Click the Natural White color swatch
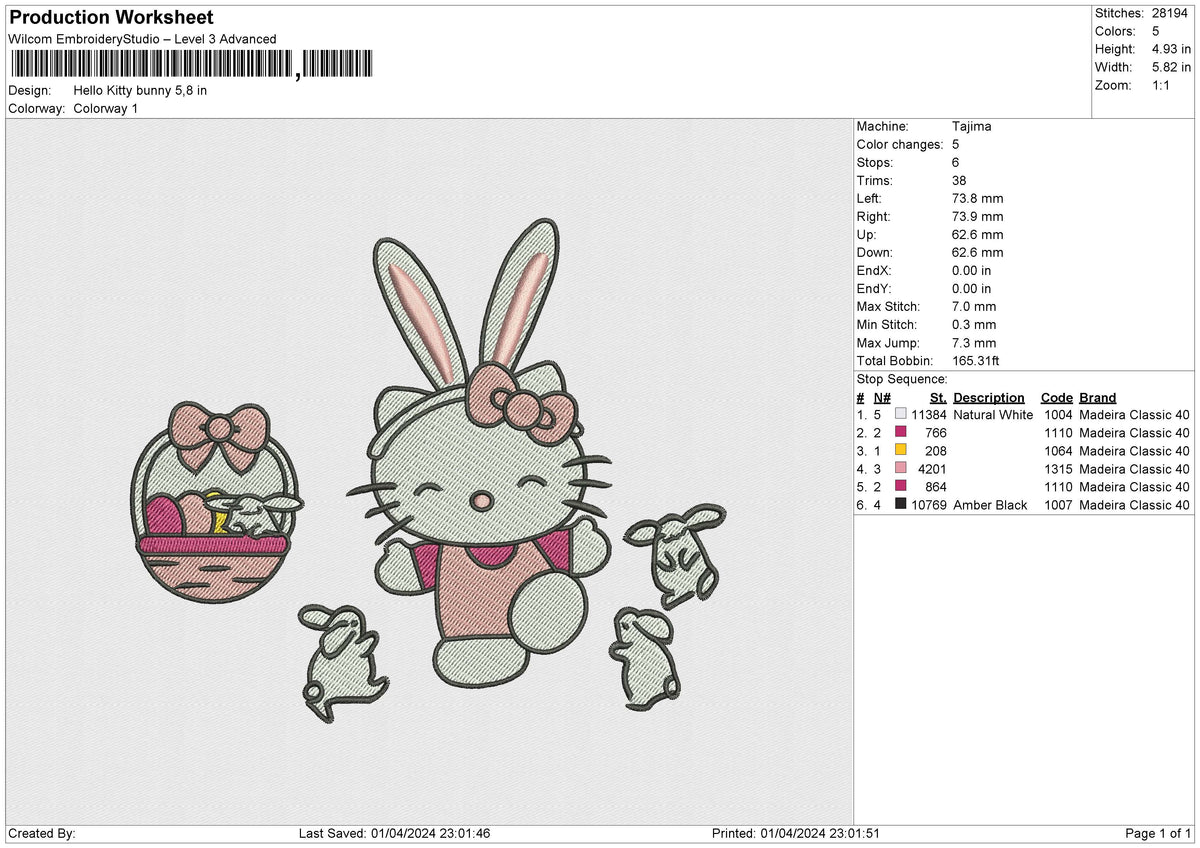 point(901,415)
